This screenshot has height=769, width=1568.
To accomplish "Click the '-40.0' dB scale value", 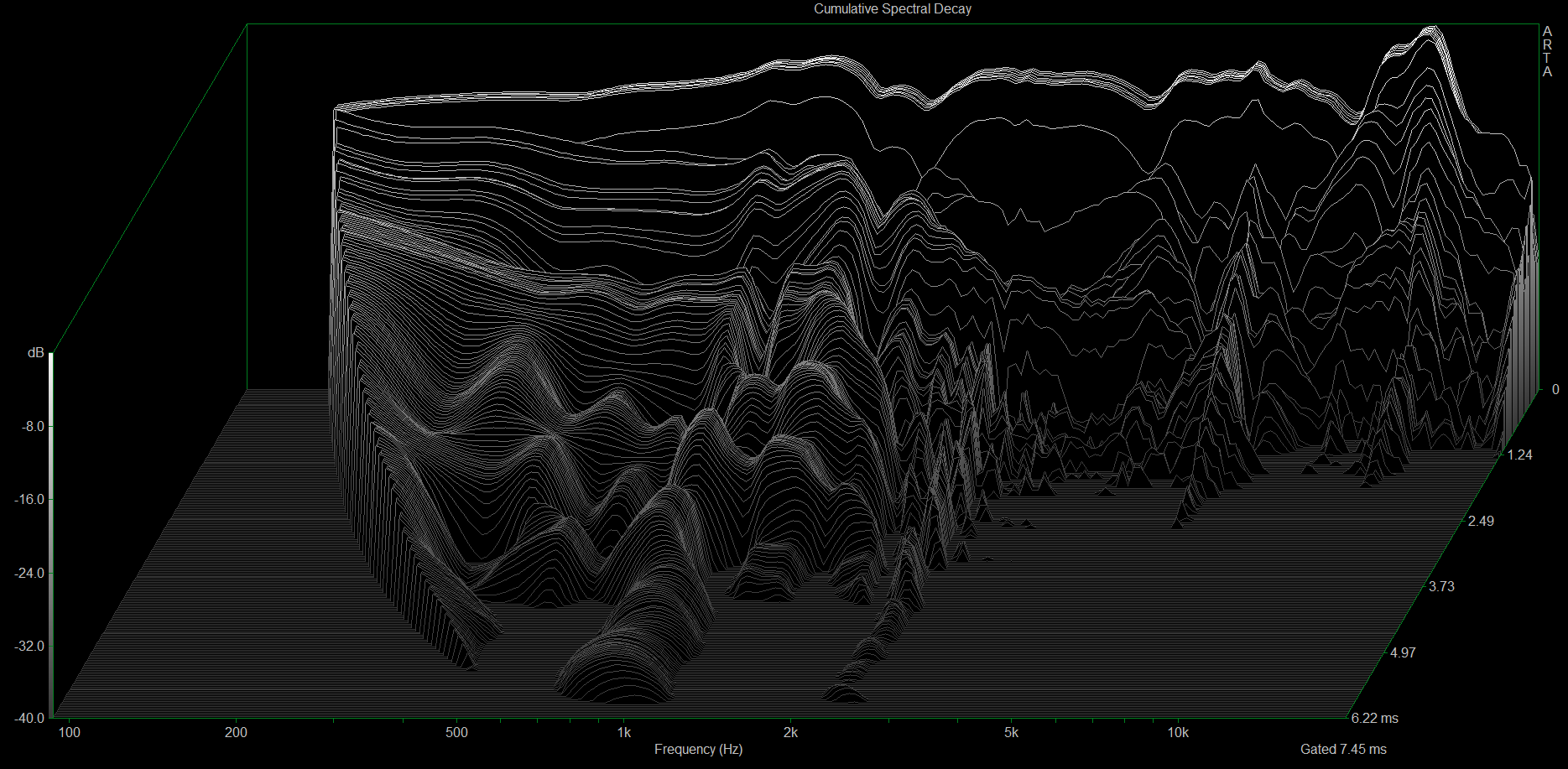I will pos(29,718).
